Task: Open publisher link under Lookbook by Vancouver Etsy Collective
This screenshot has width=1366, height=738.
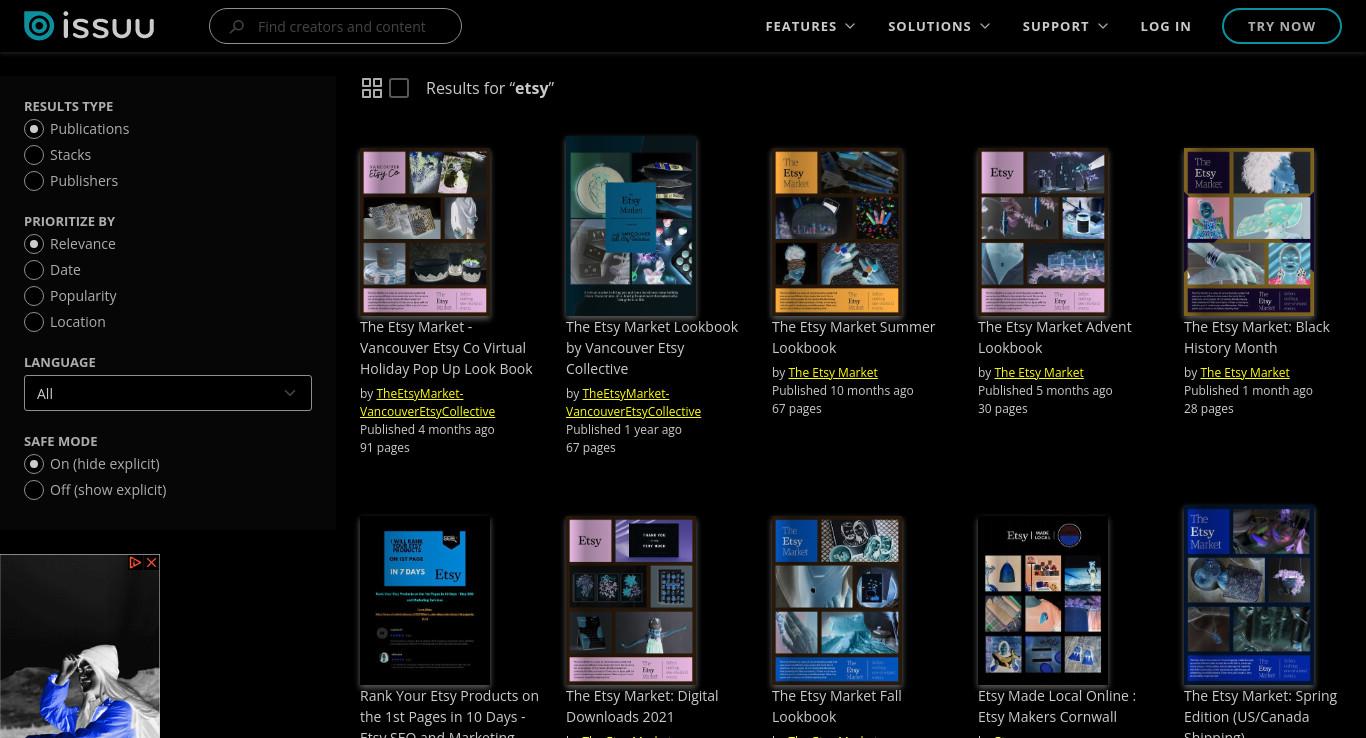Action: pyautogui.click(x=634, y=402)
